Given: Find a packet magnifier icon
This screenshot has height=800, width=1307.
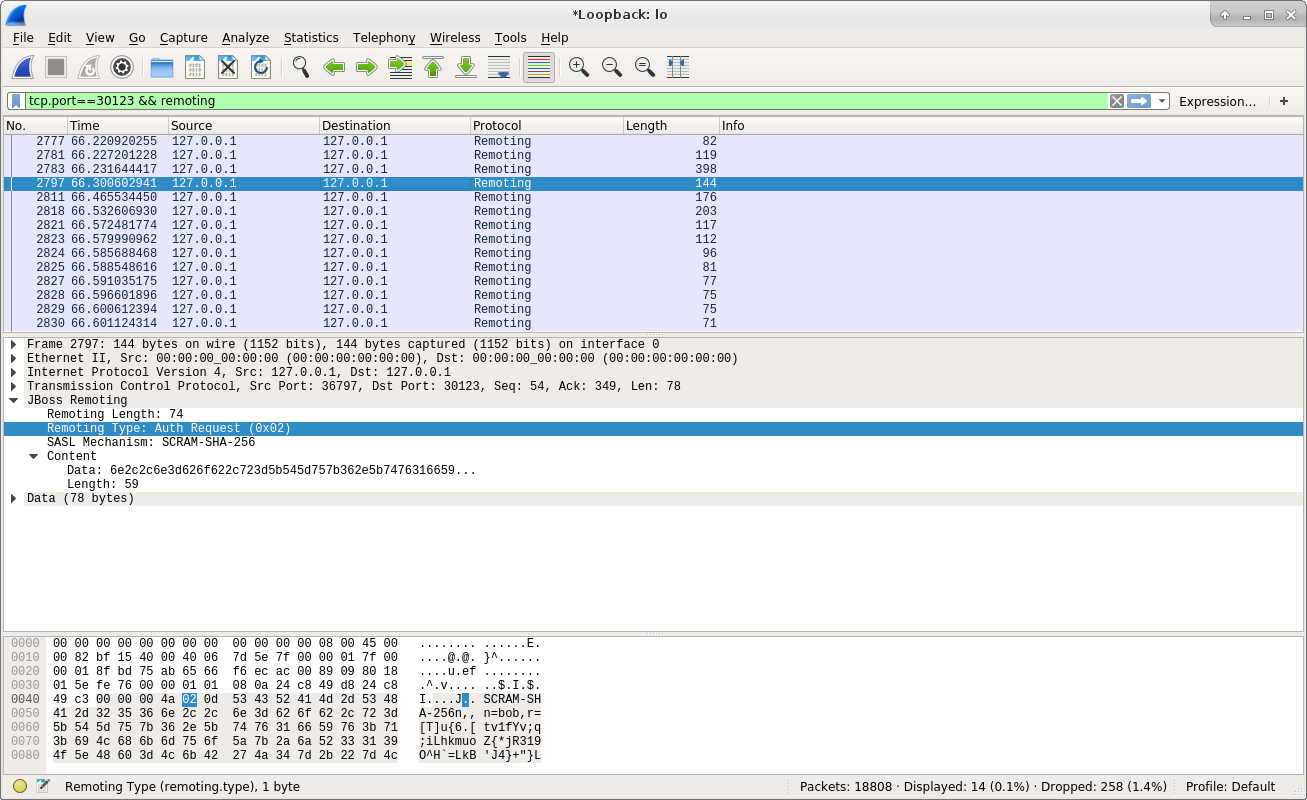Looking at the screenshot, I should [301, 67].
